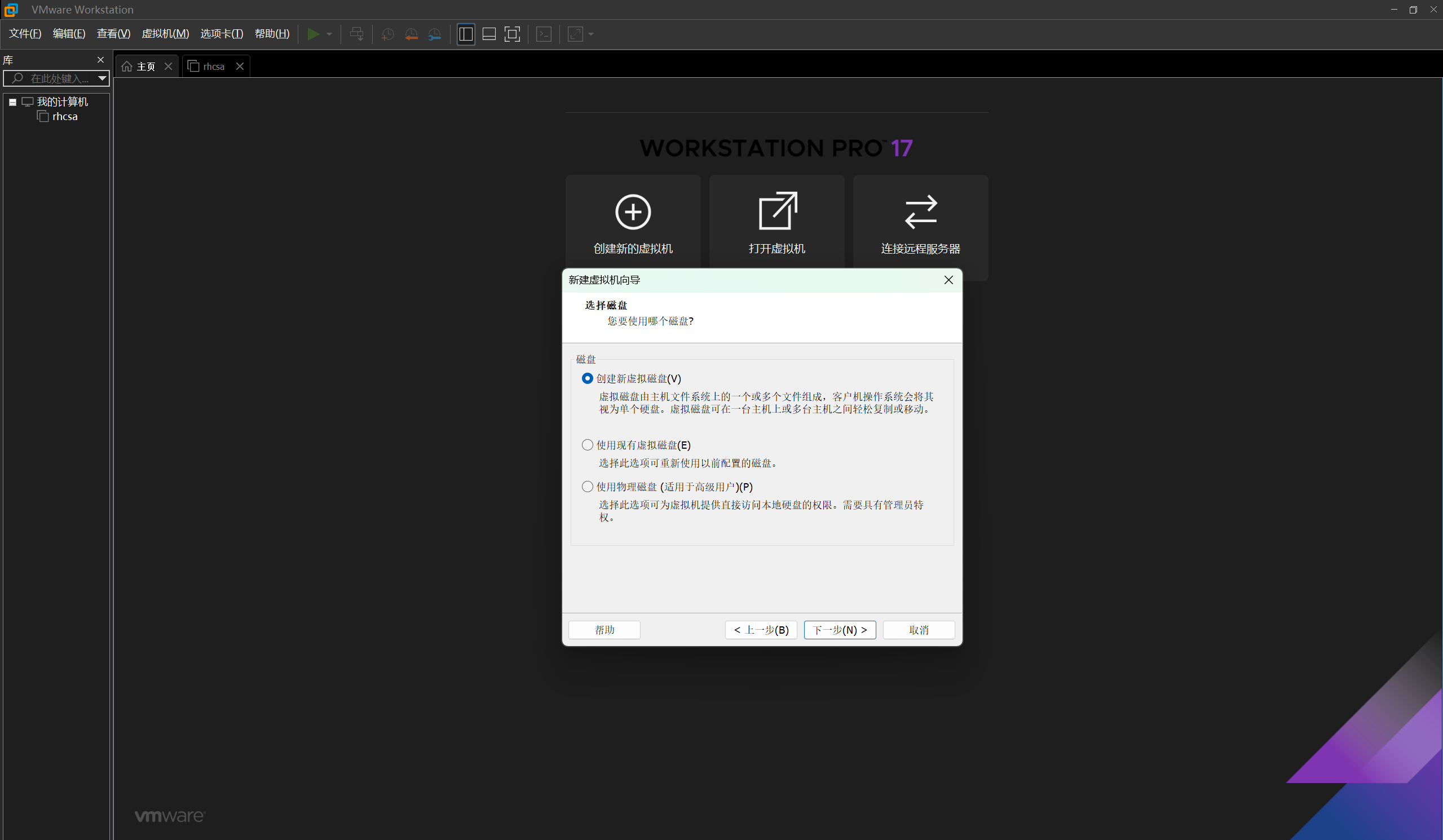Click the 取消 cancel button
This screenshot has height=840, width=1443.
click(x=919, y=630)
